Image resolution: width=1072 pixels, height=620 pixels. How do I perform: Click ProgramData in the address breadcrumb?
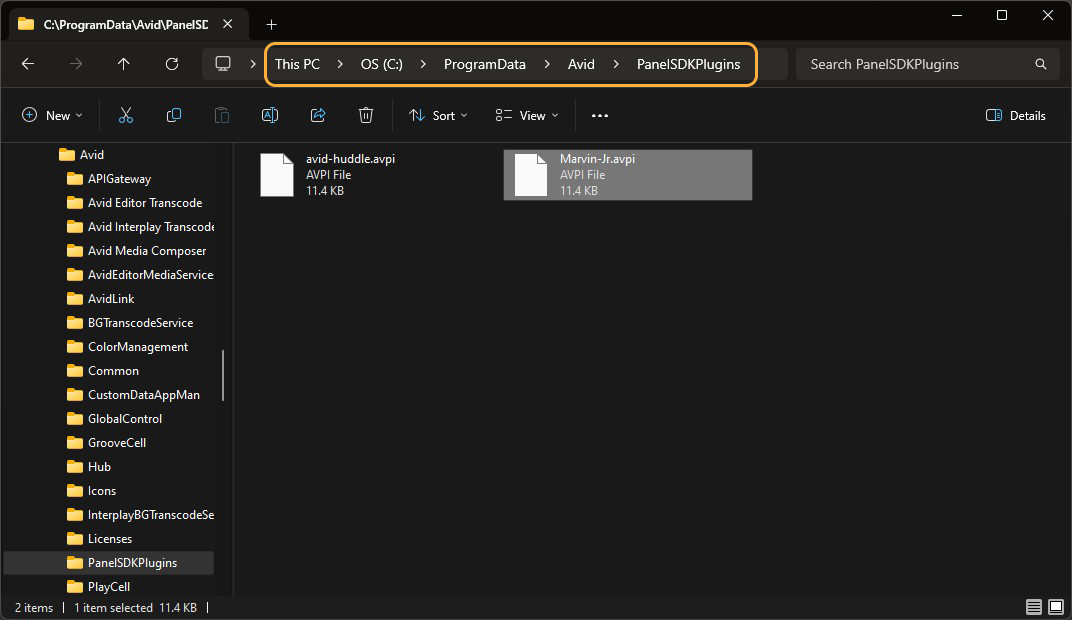point(484,64)
